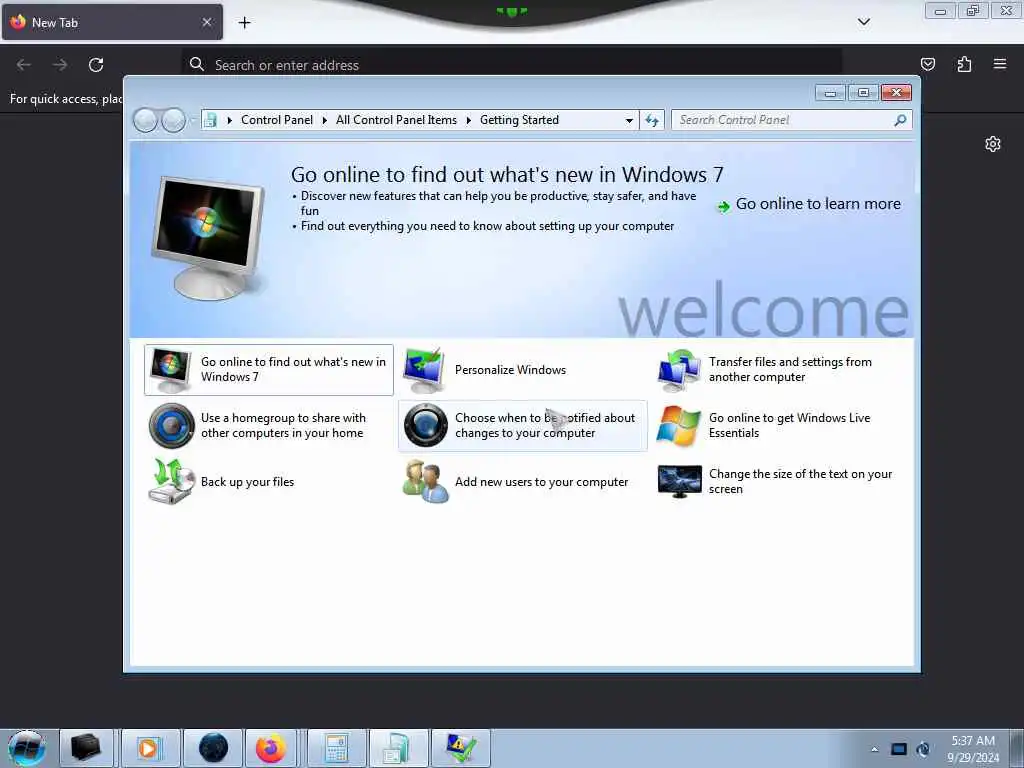Screen dimensions: 1024x768
Task: Click the network tray icon
Action: (x=899, y=749)
